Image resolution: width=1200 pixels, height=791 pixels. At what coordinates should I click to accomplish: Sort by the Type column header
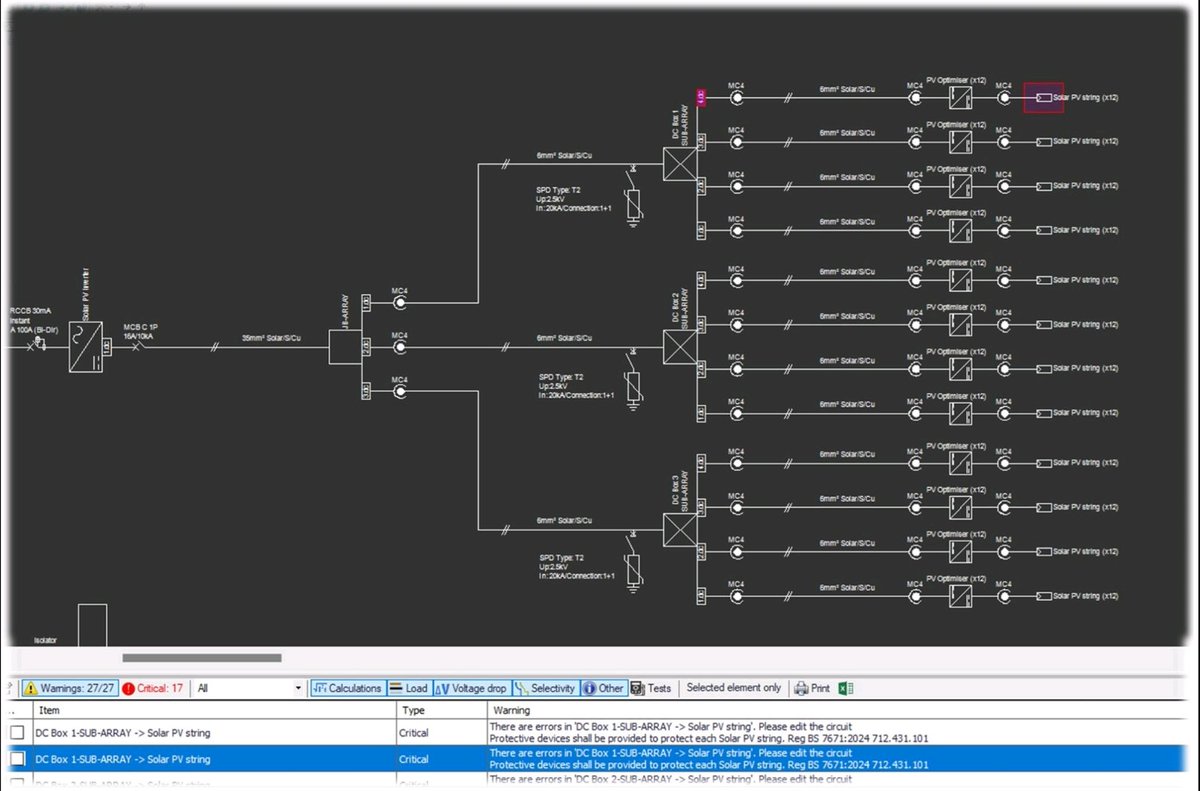(x=441, y=710)
